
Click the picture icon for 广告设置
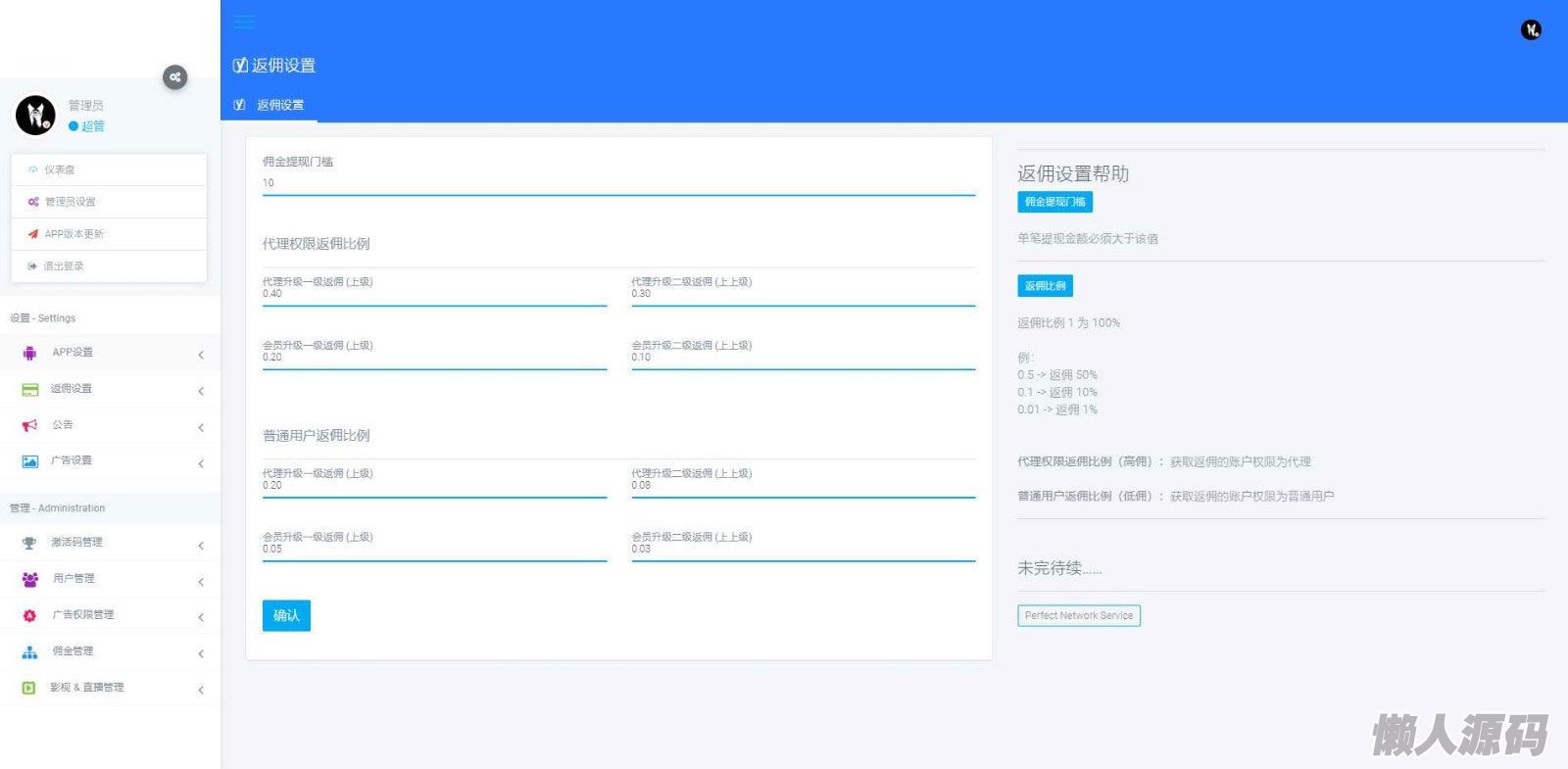(x=29, y=461)
